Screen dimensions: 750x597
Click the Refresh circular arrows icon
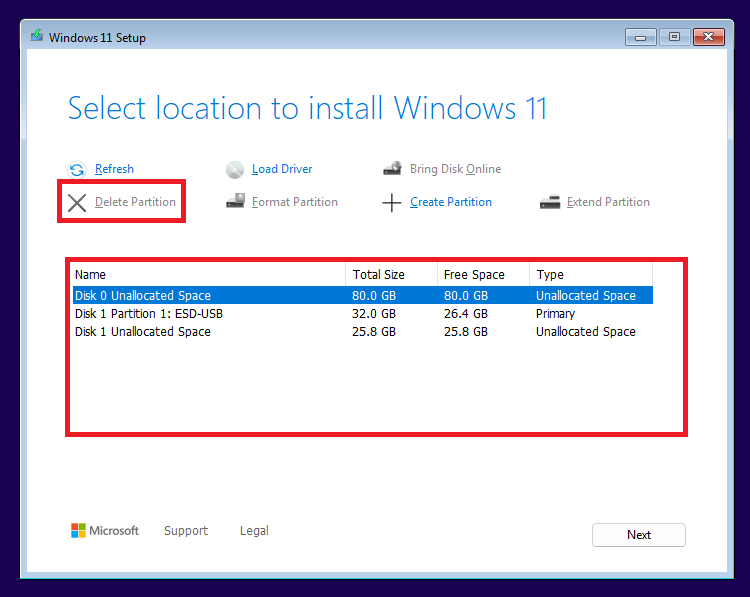click(77, 169)
